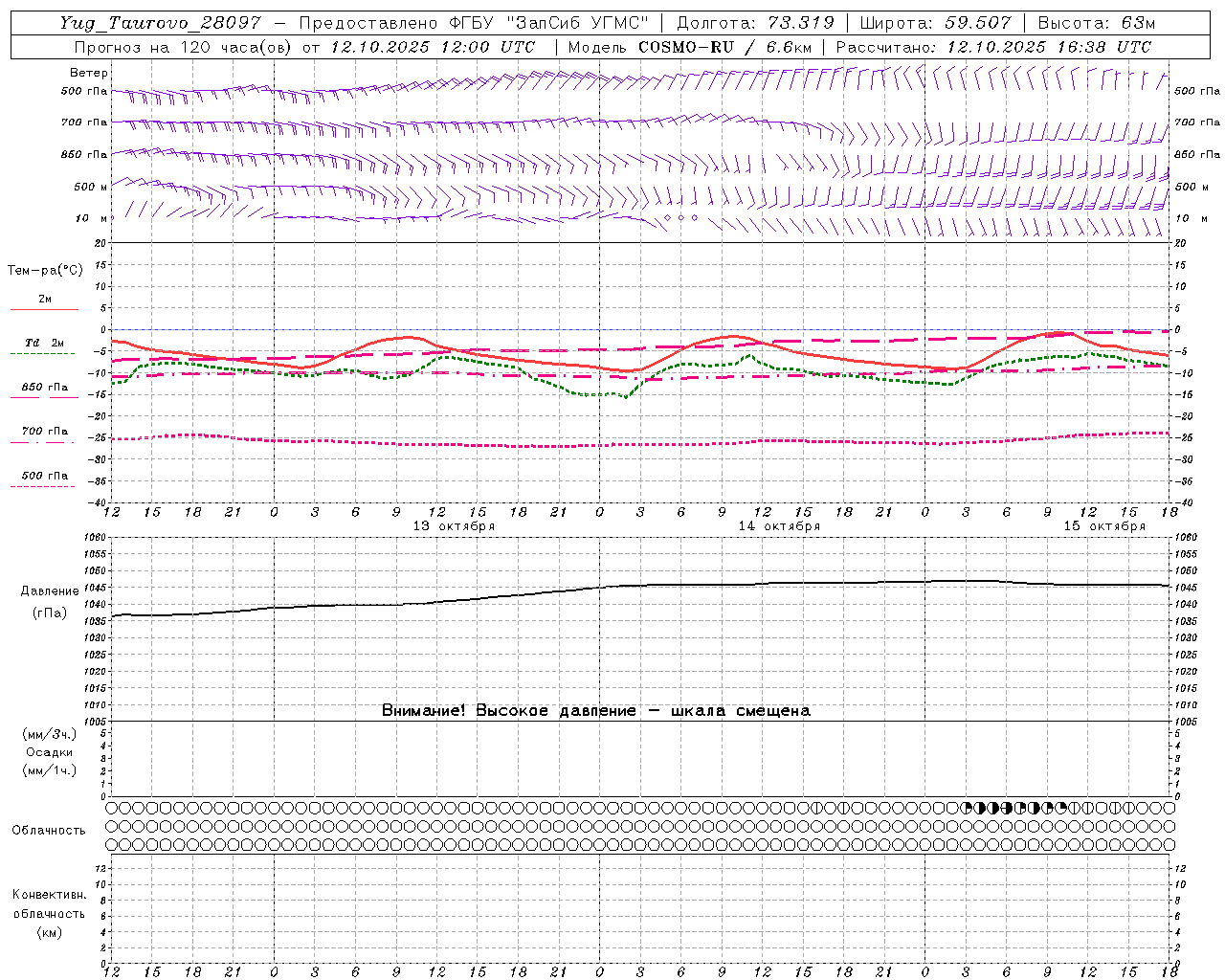The height and width of the screenshot is (980, 1225).
Task: Click the Прогноз на 120 часа(ов) text
Action: pyautogui.click(x=186, y=47)
